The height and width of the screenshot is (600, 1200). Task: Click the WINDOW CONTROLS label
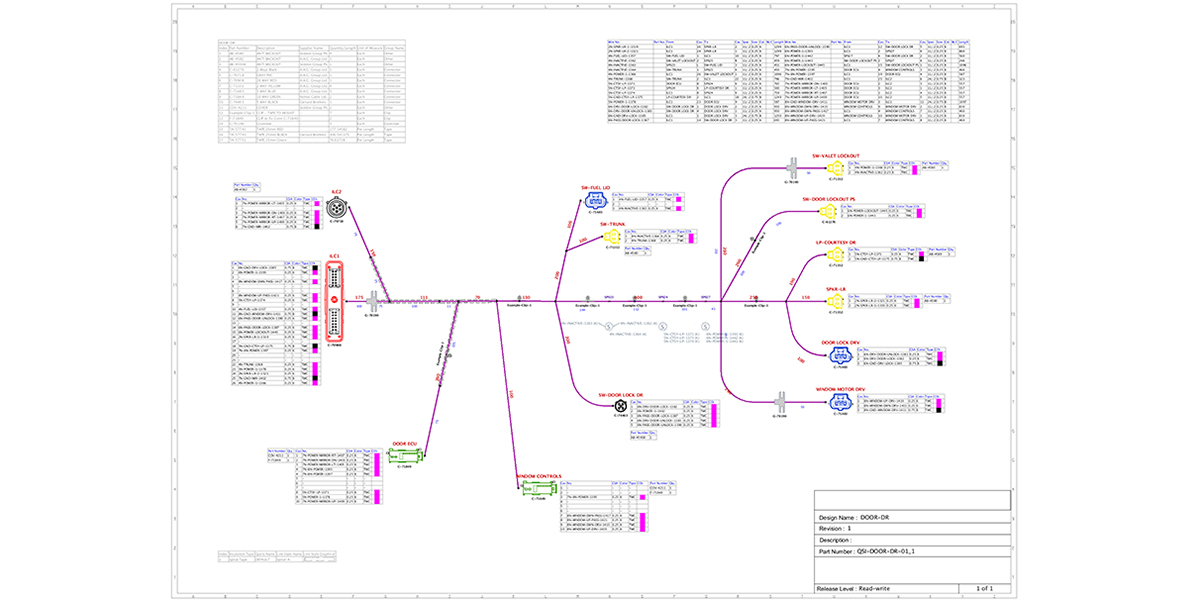click(x=538, y=476)
